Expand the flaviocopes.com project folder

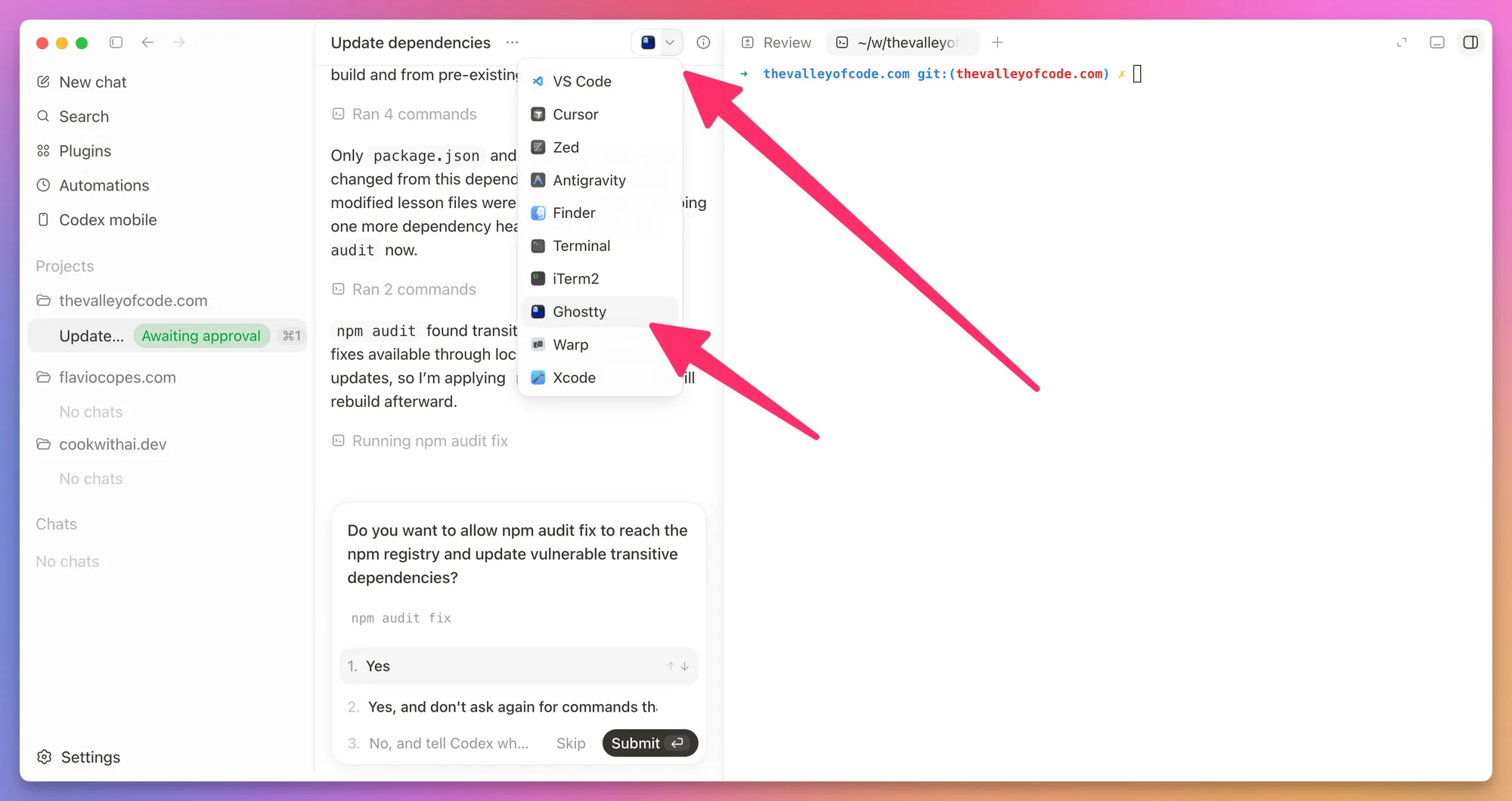point(106,377)
